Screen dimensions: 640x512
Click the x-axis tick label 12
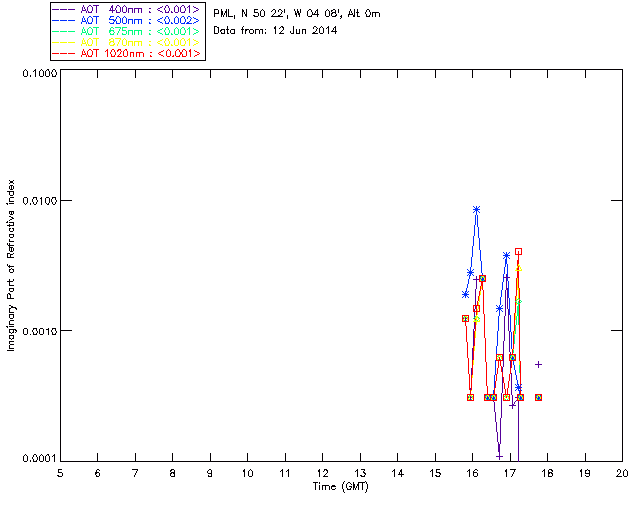322,473
